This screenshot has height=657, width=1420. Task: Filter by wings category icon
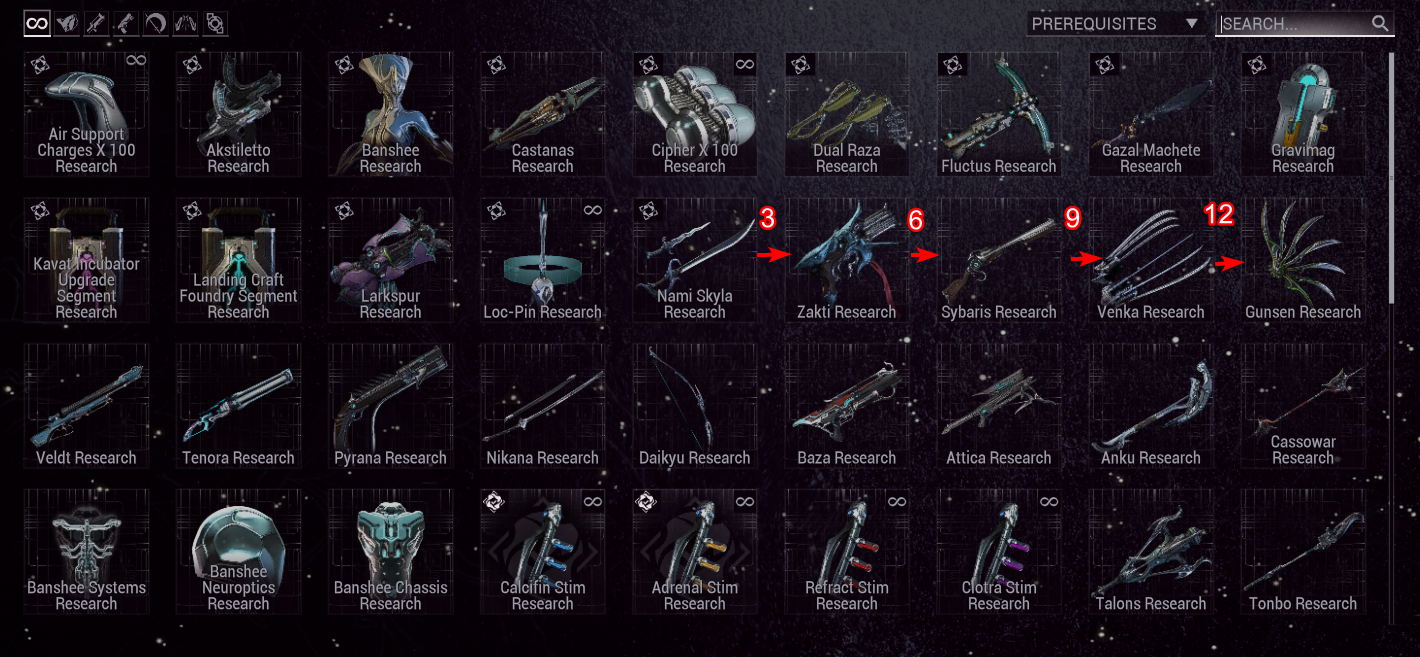point(186,23)
